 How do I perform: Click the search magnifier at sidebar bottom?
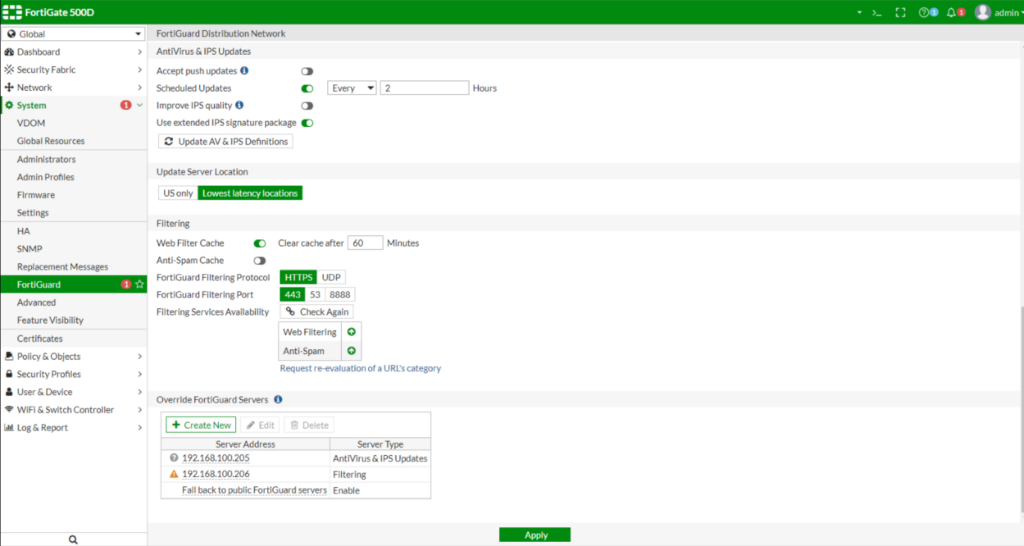tap(73, 539)
